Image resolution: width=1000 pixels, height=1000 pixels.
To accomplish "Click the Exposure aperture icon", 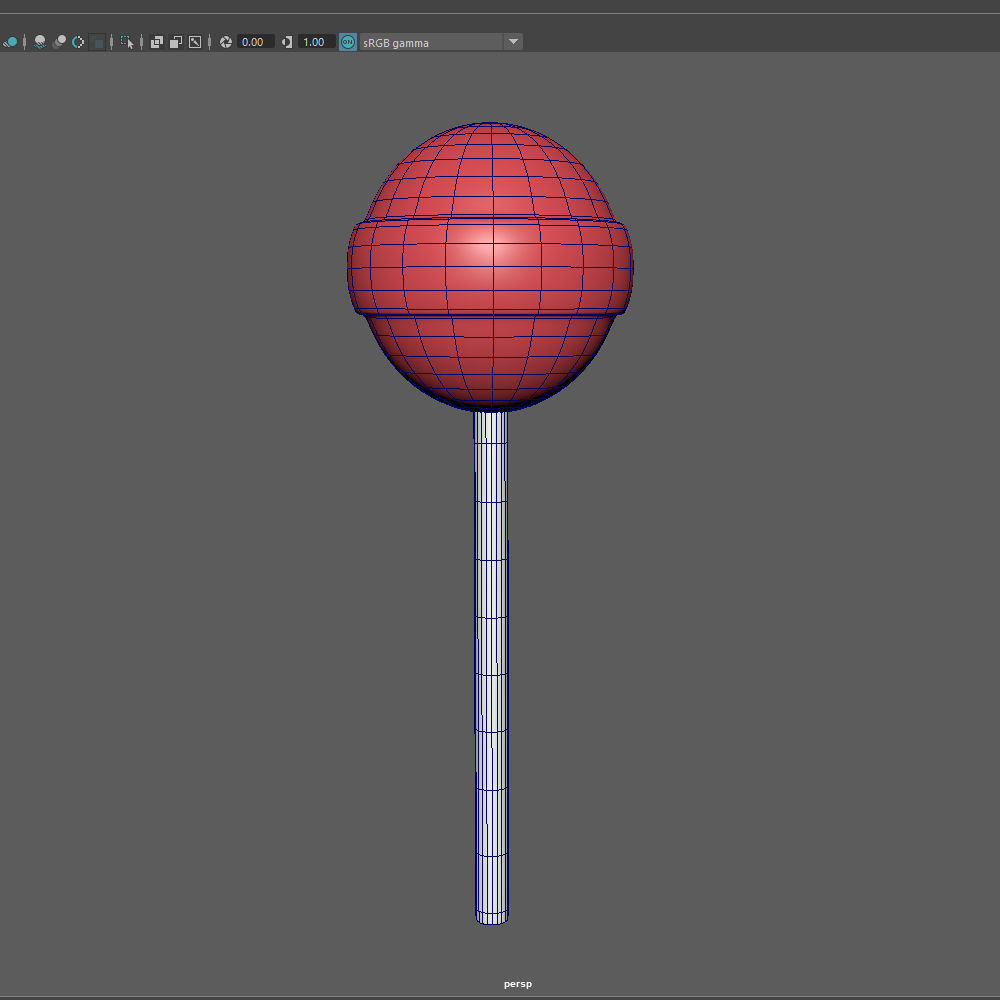I will point(226,42).
